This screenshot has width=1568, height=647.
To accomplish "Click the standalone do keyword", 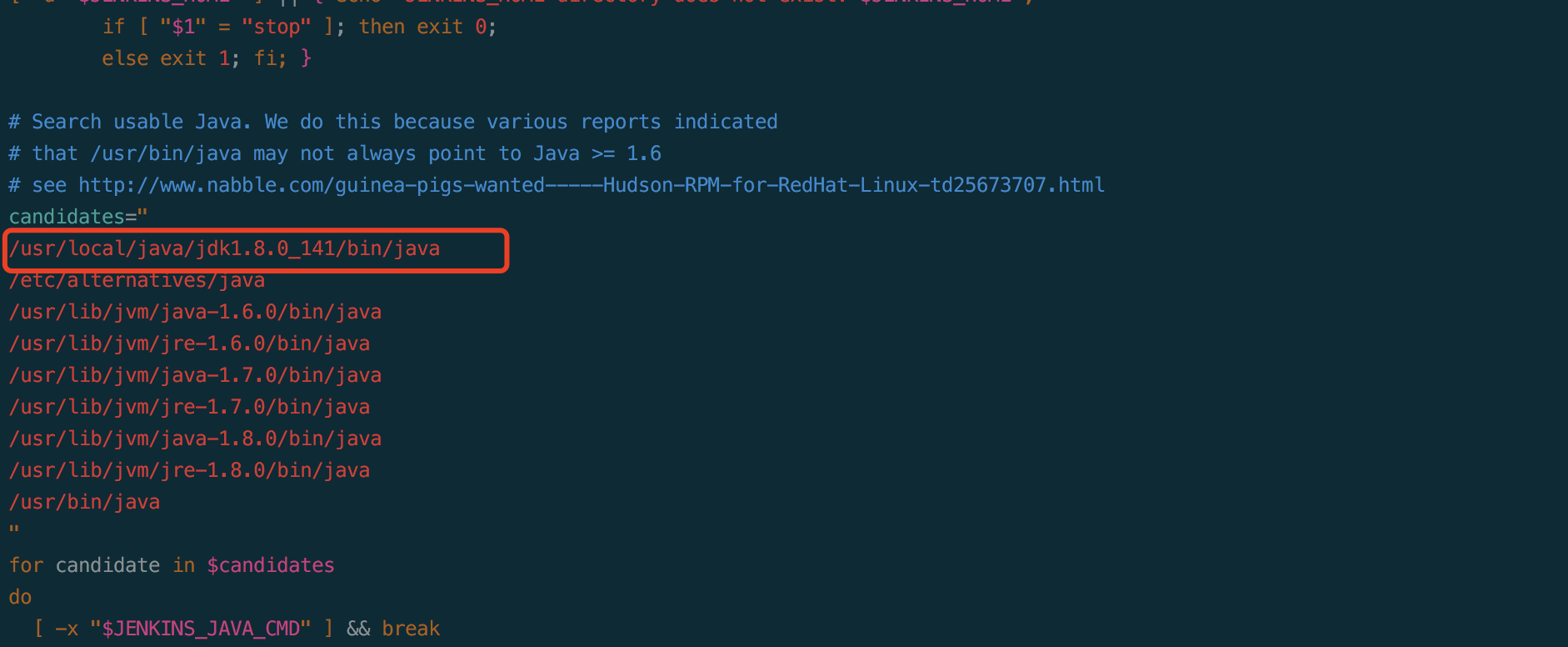I will pos(20,597).
